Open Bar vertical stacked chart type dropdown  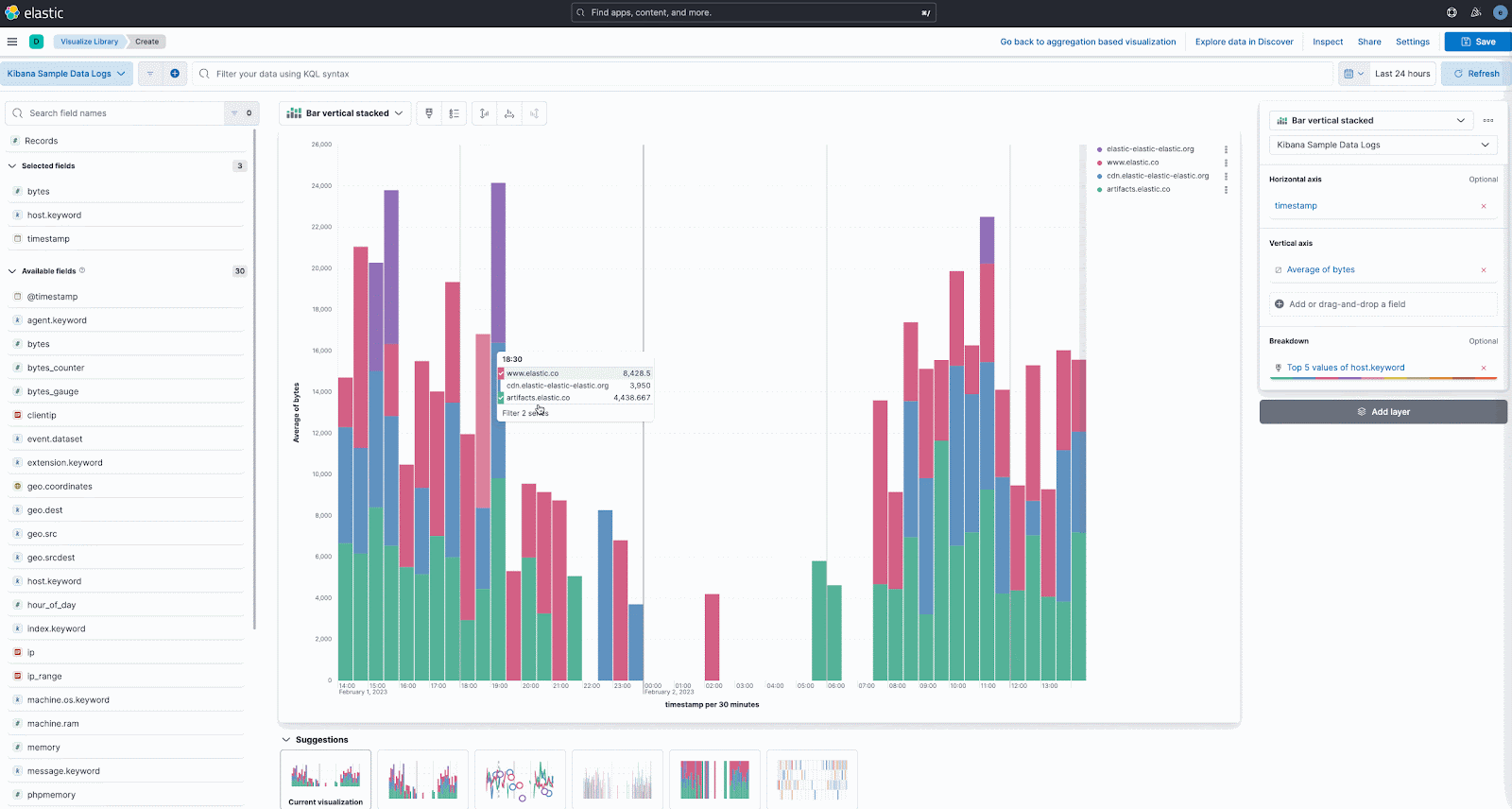point(345,113)
